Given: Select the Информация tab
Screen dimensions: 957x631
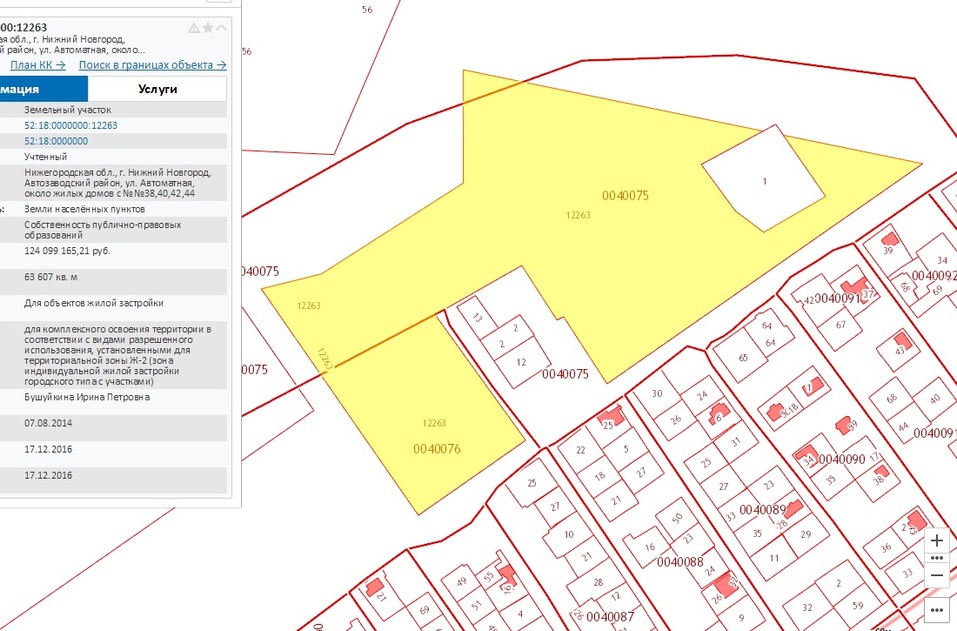Looking at the screenshot, I should [40, 88].
